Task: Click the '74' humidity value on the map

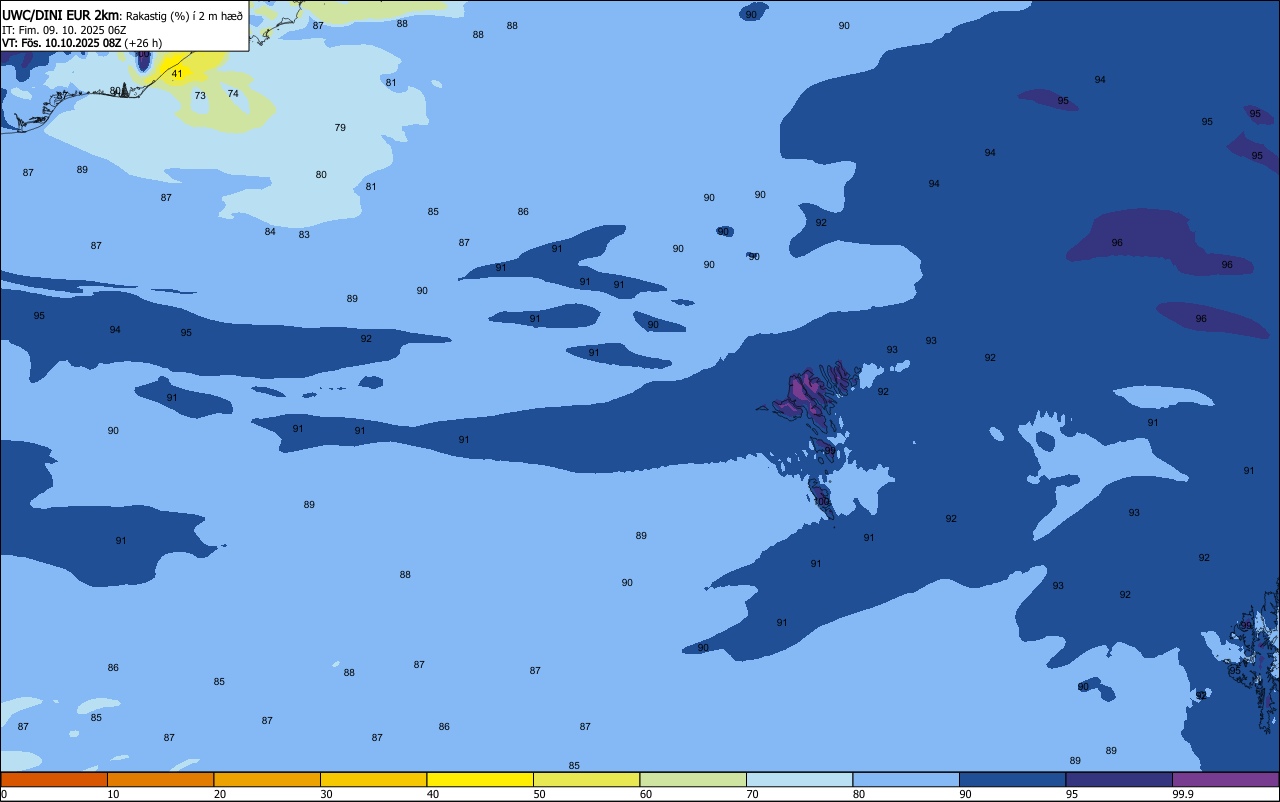Action: 233,94
